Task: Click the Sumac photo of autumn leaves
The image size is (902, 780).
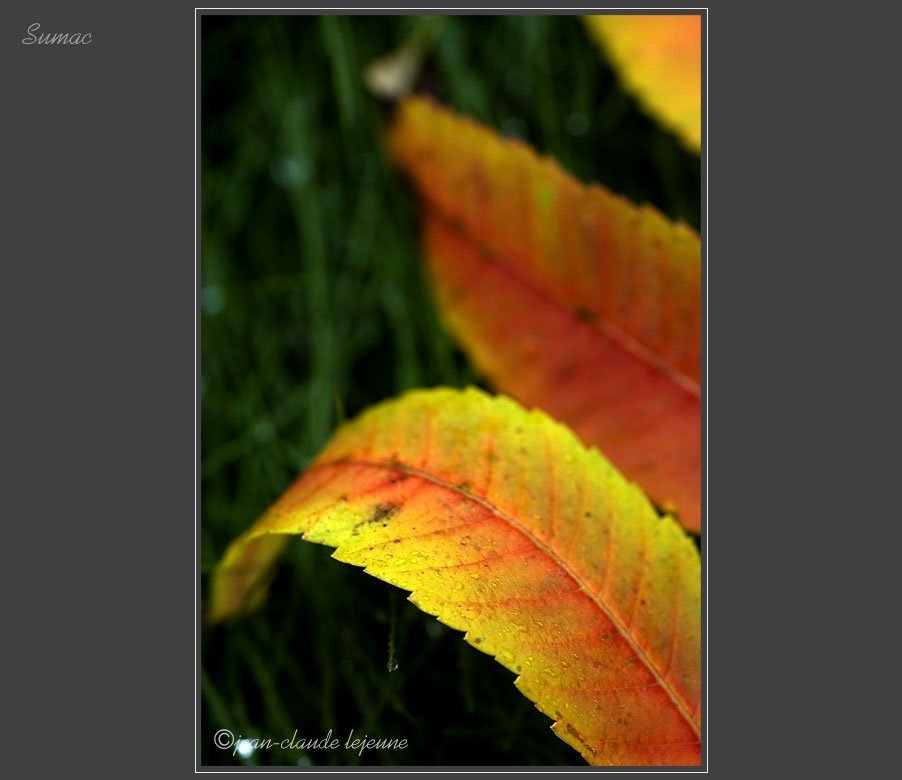Action: [451, 391]
